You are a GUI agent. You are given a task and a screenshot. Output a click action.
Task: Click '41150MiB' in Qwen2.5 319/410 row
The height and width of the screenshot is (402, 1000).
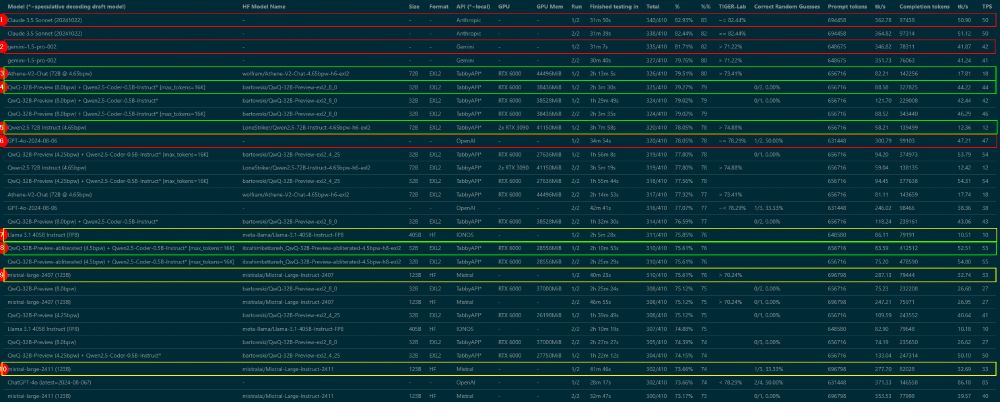(x=548, y=168)
